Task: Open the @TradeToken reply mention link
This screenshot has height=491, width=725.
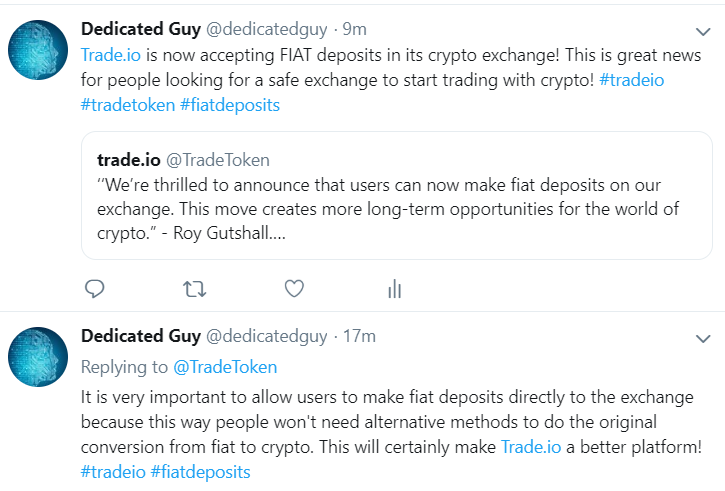Action: click(225, 367)
